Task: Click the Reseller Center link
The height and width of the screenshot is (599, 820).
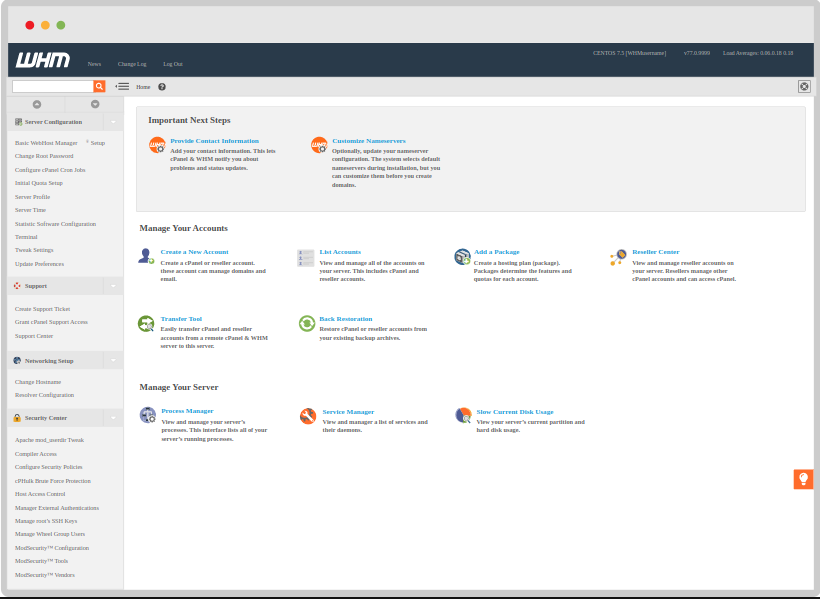Action: click(656, 252)
